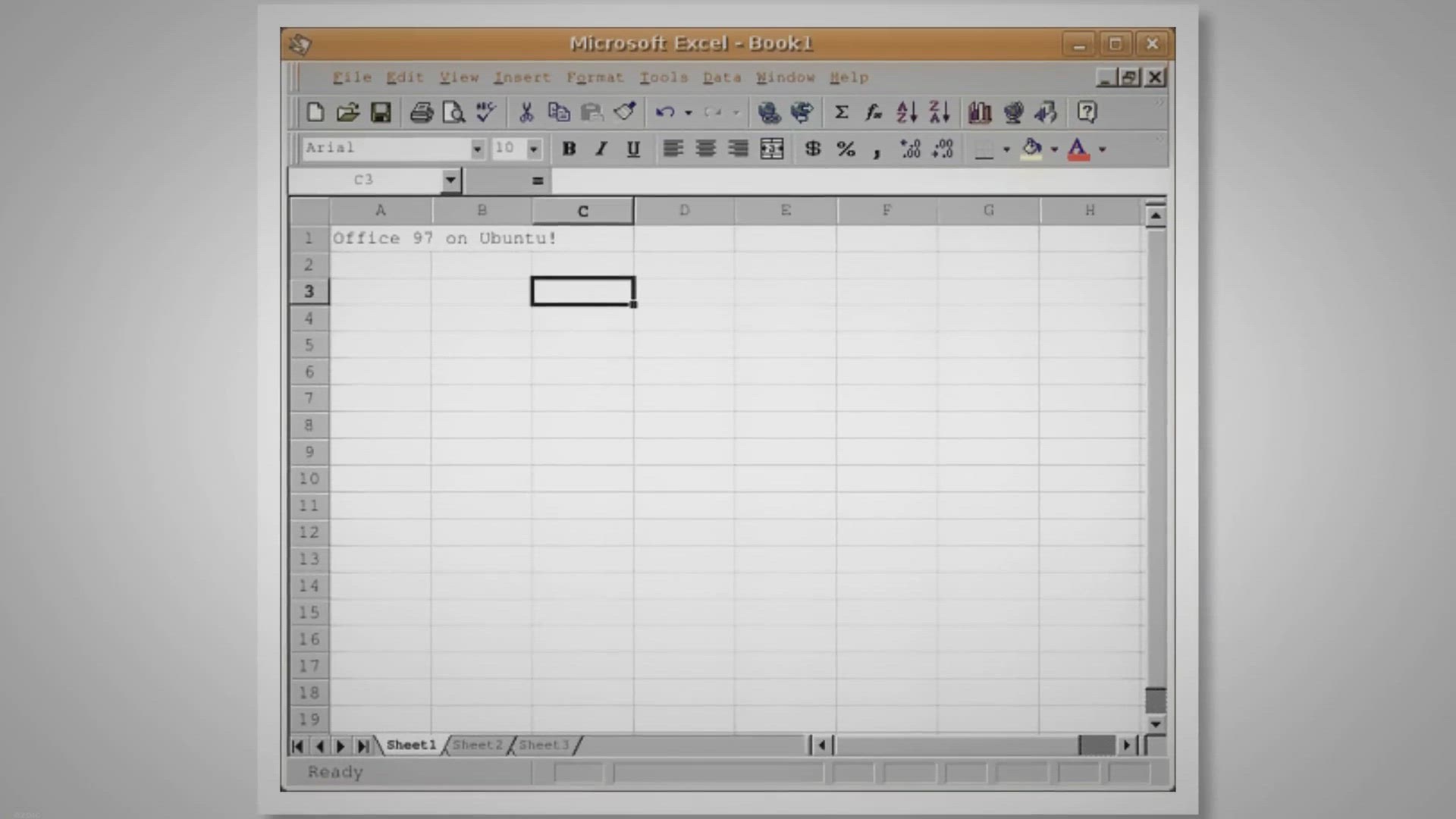Viewport: 1456px width, 819px height.
Task: Open the Drawing toolbar icon
Action: [1046, 112]
